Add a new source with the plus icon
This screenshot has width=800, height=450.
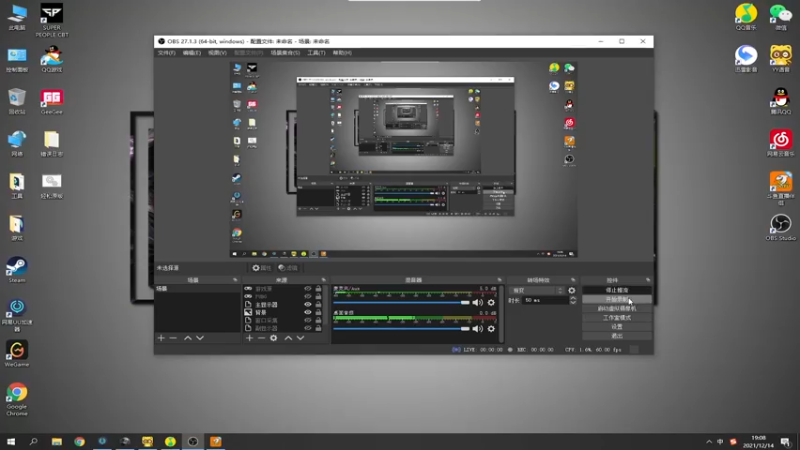[x=249, y=338]
